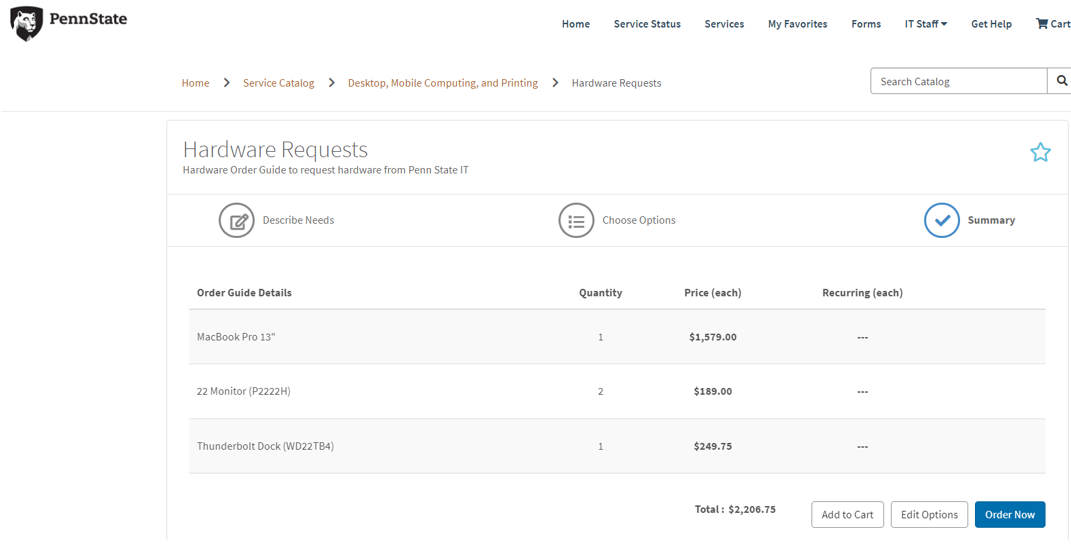
Task: Click the Home breadcrumb link
Action: (x=195, y=83)
